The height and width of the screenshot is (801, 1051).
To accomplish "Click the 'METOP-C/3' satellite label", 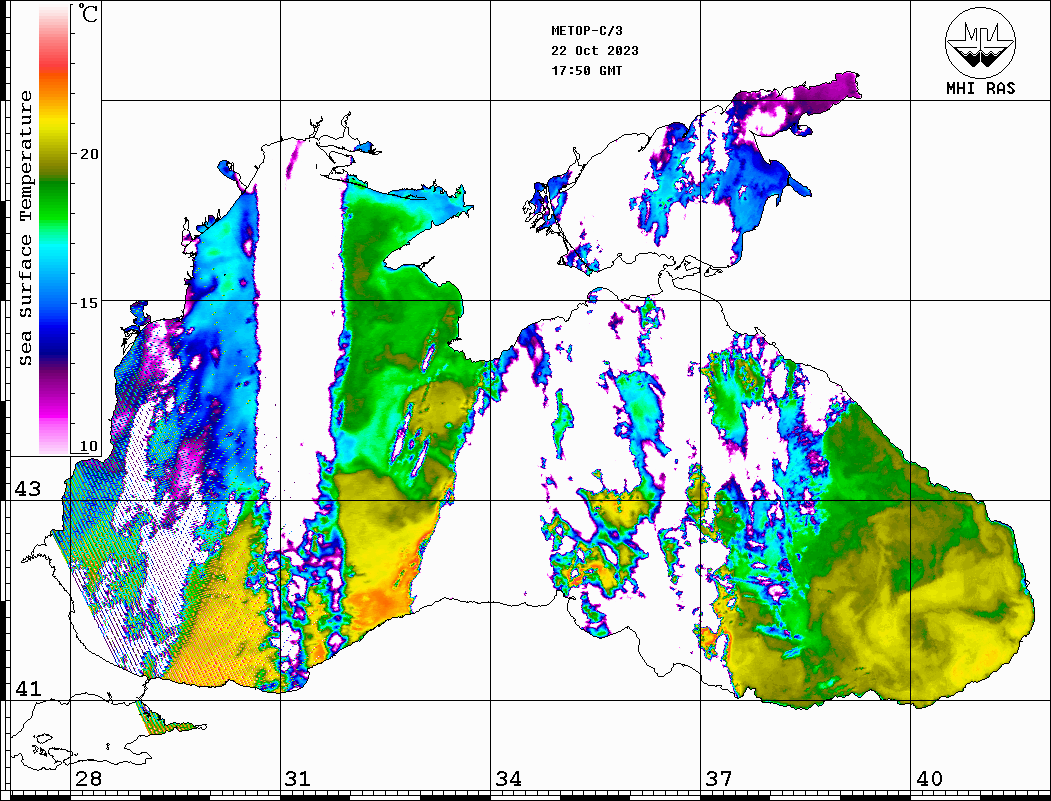I will [x=586, y=31].
